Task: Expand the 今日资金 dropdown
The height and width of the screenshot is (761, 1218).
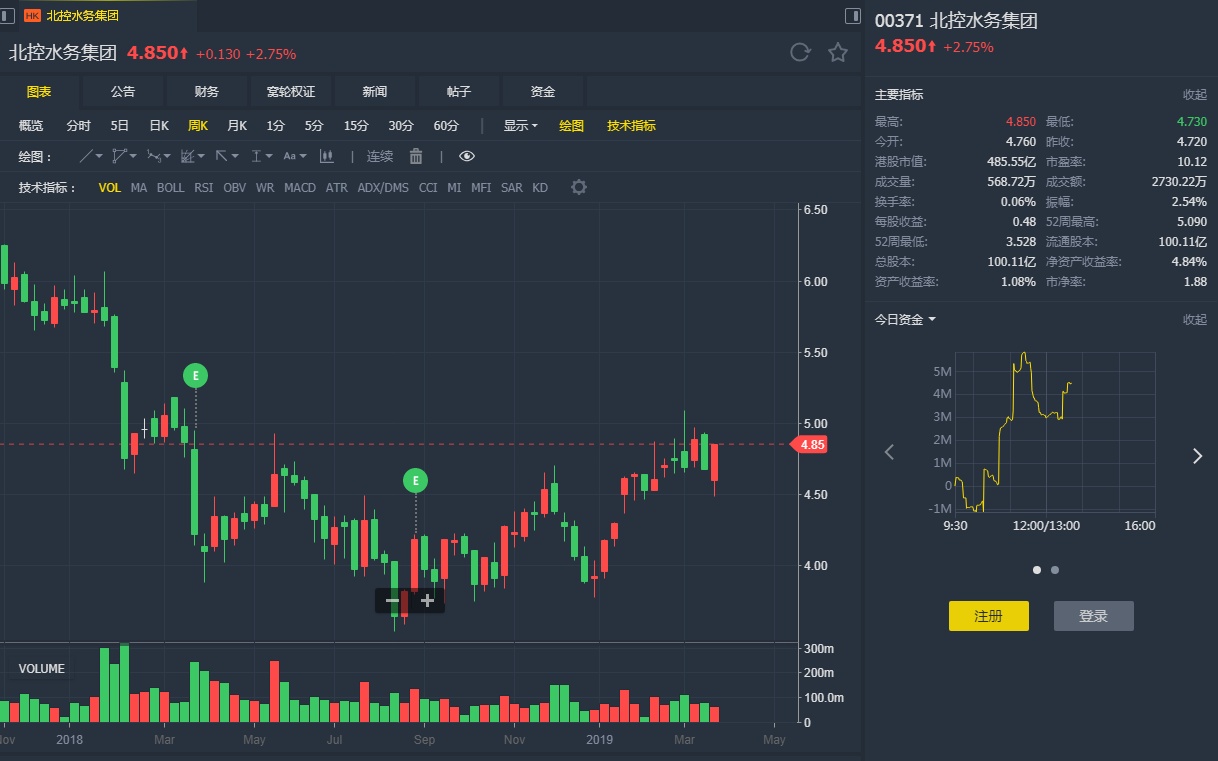Action: [x=905, y=319]
